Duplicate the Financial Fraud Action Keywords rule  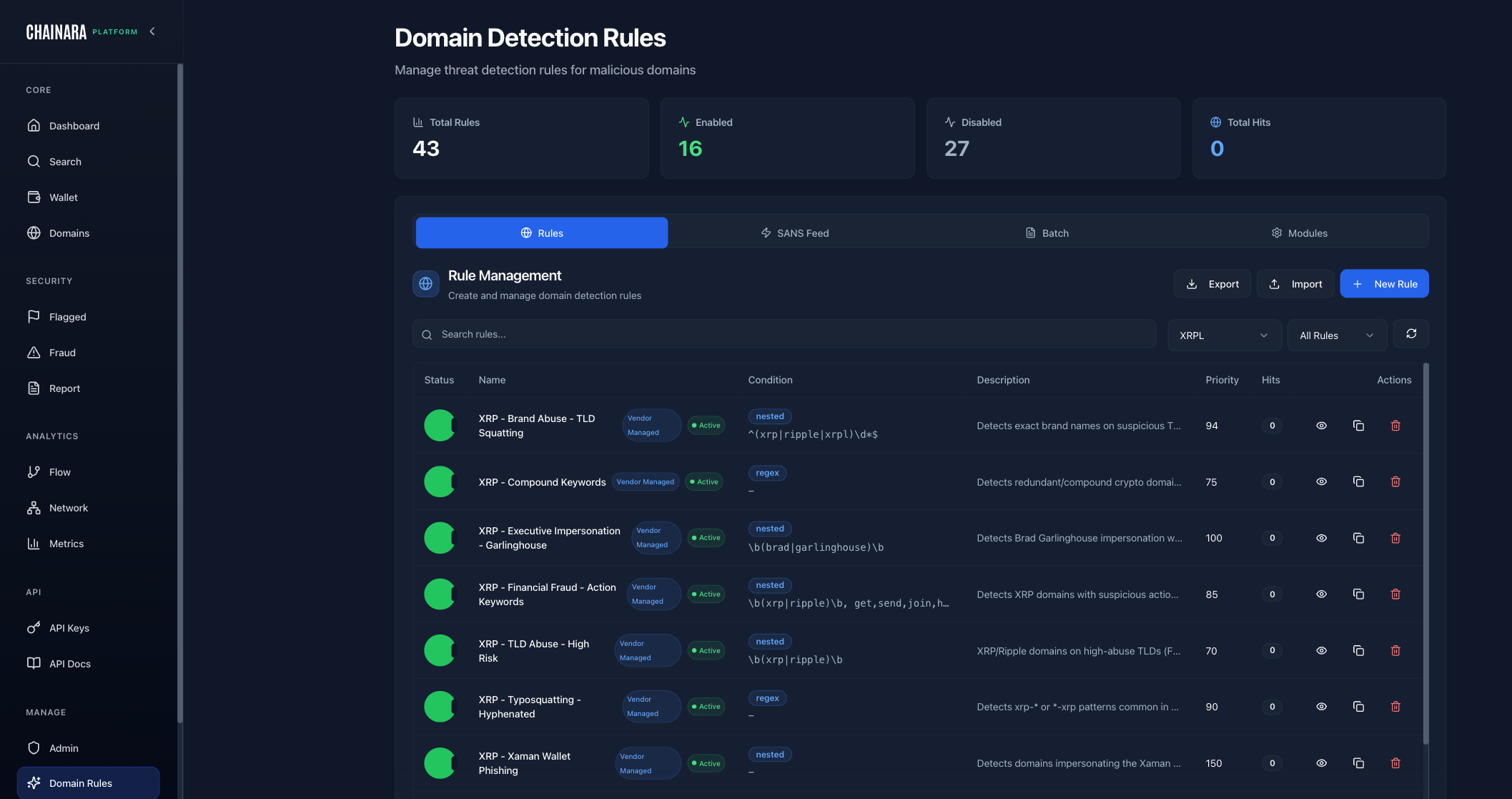pyautogui.click(x=1358, y=594)
